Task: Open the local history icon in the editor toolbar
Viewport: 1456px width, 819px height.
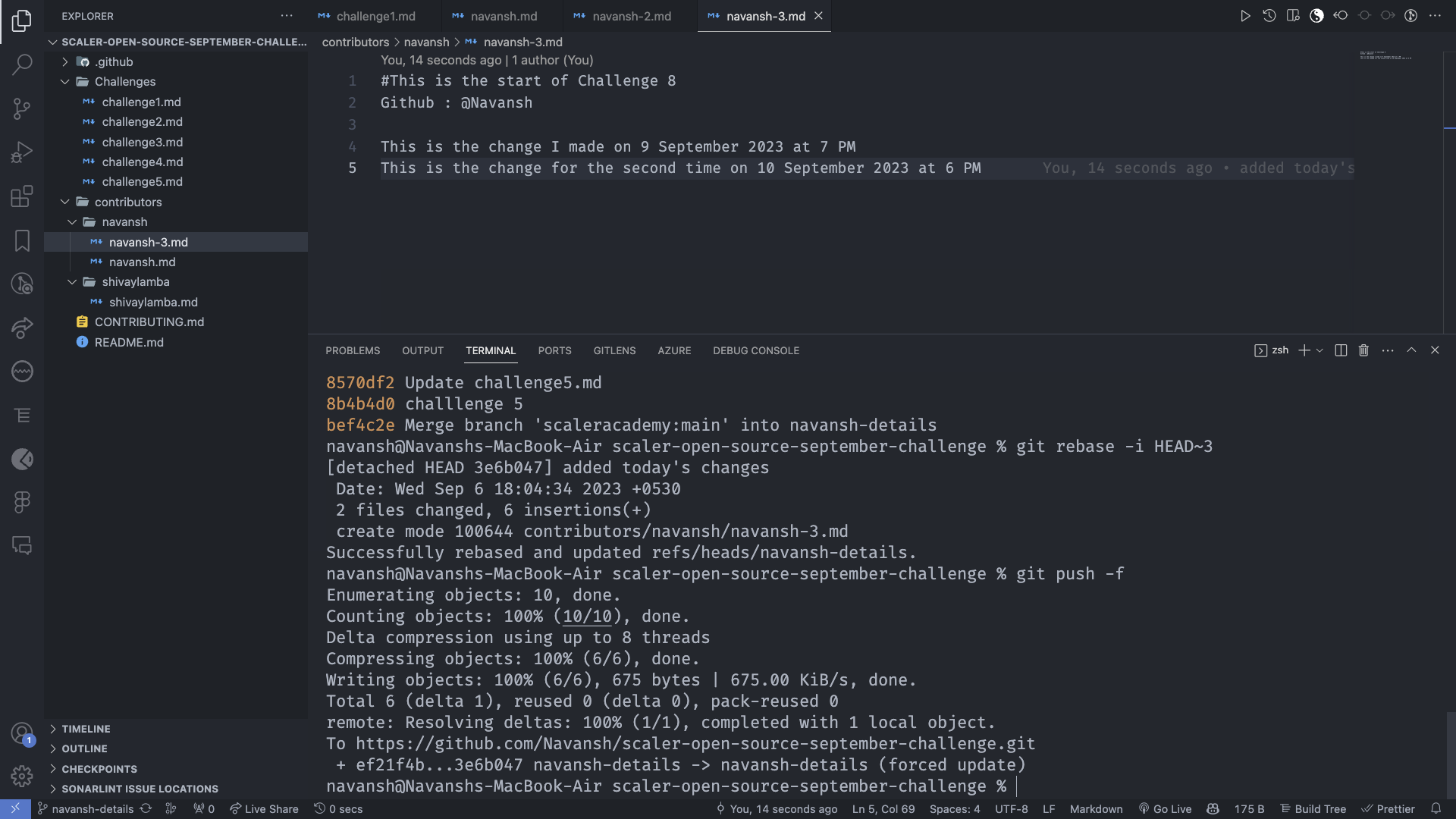Action: click(1269, 15)
